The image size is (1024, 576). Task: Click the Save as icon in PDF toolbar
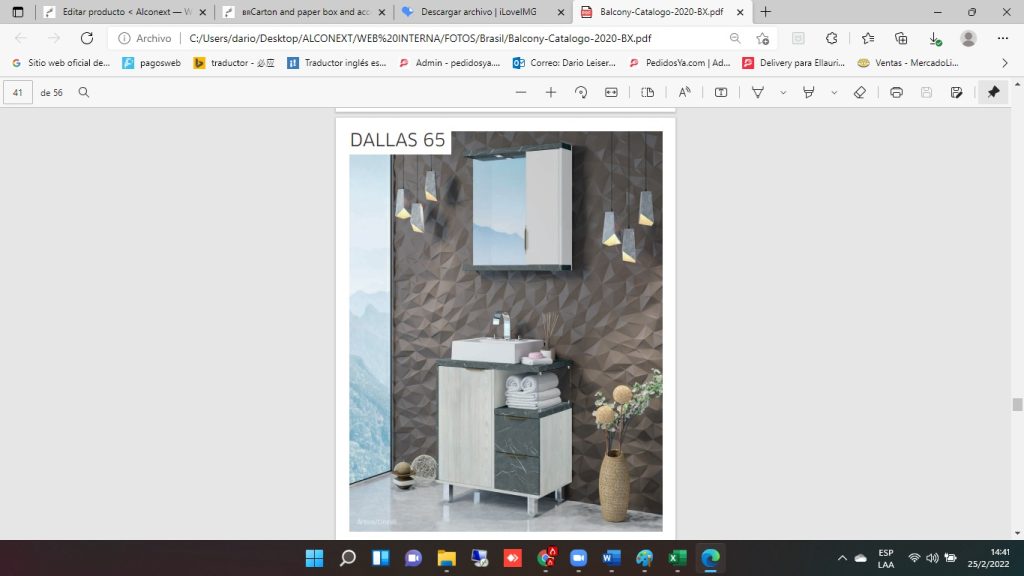pyautogui.click(x=956, y=93)
